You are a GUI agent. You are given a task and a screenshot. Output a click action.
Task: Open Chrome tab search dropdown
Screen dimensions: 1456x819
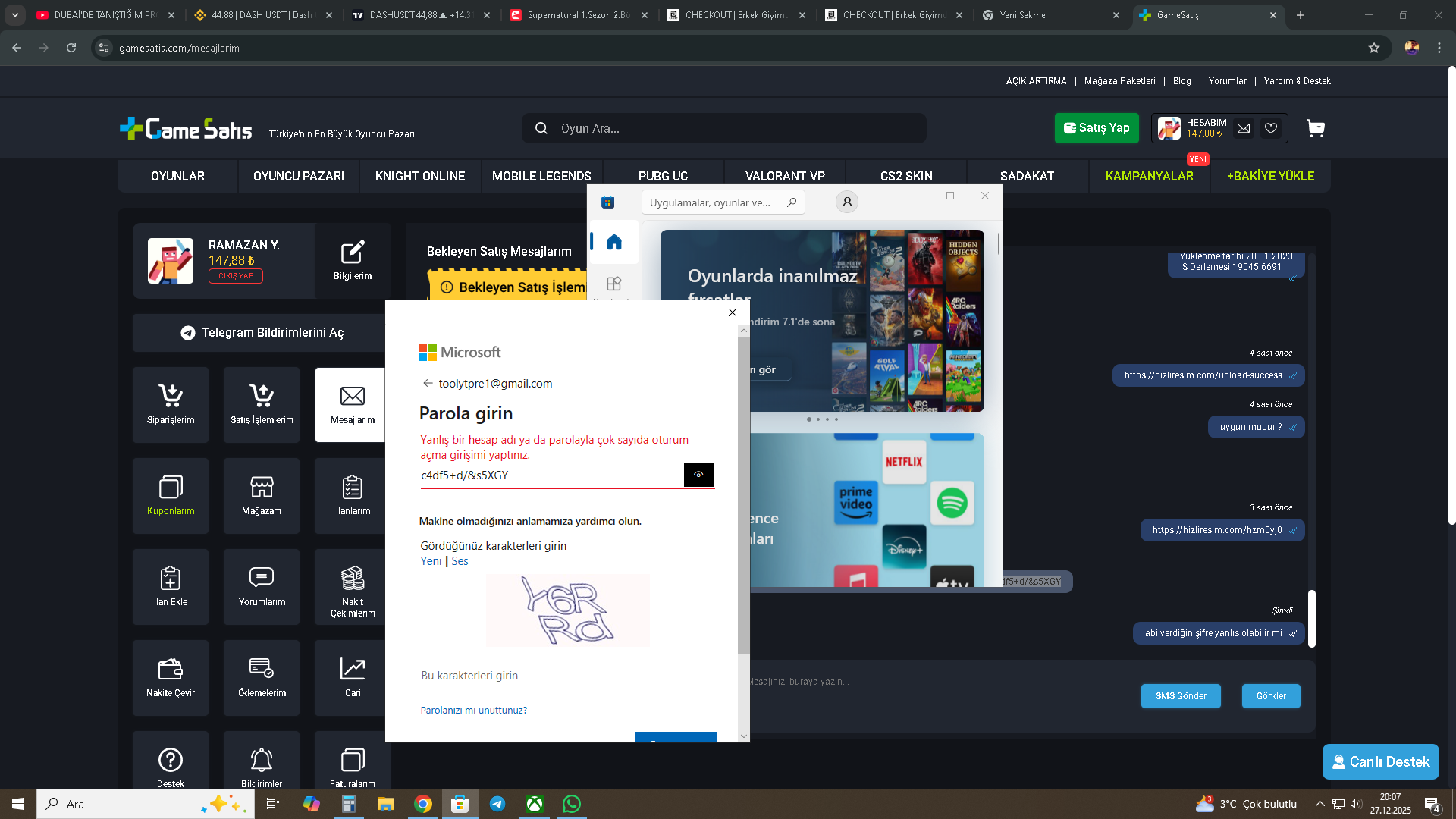coord(15,15)
